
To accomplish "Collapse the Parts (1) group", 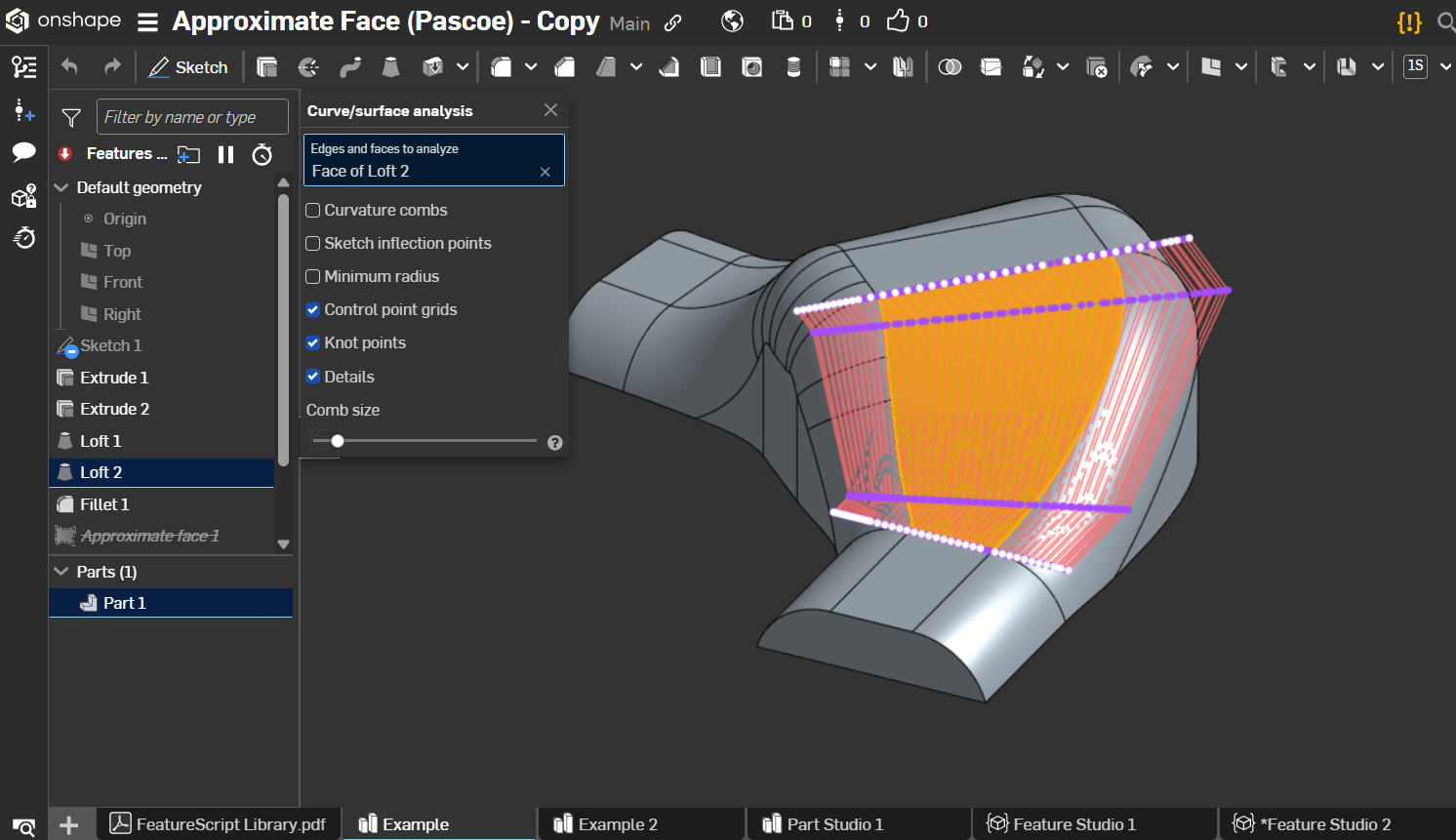I will (x=61, y=572).
